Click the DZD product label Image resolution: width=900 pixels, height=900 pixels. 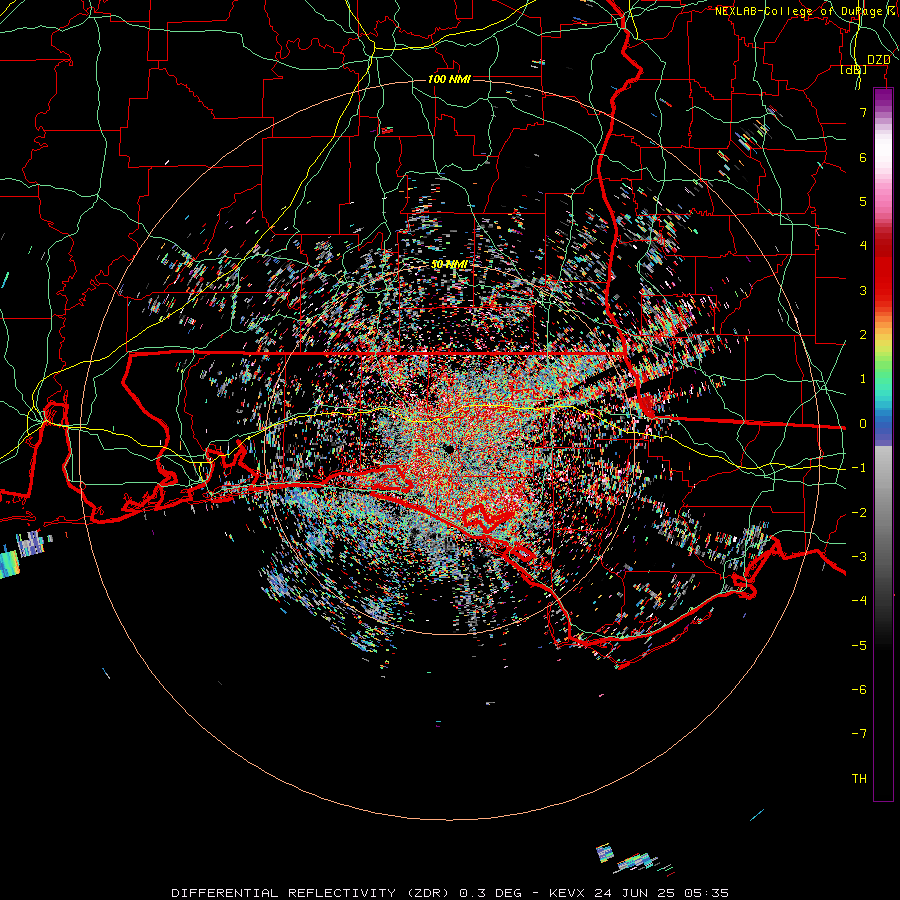point(879,60)
